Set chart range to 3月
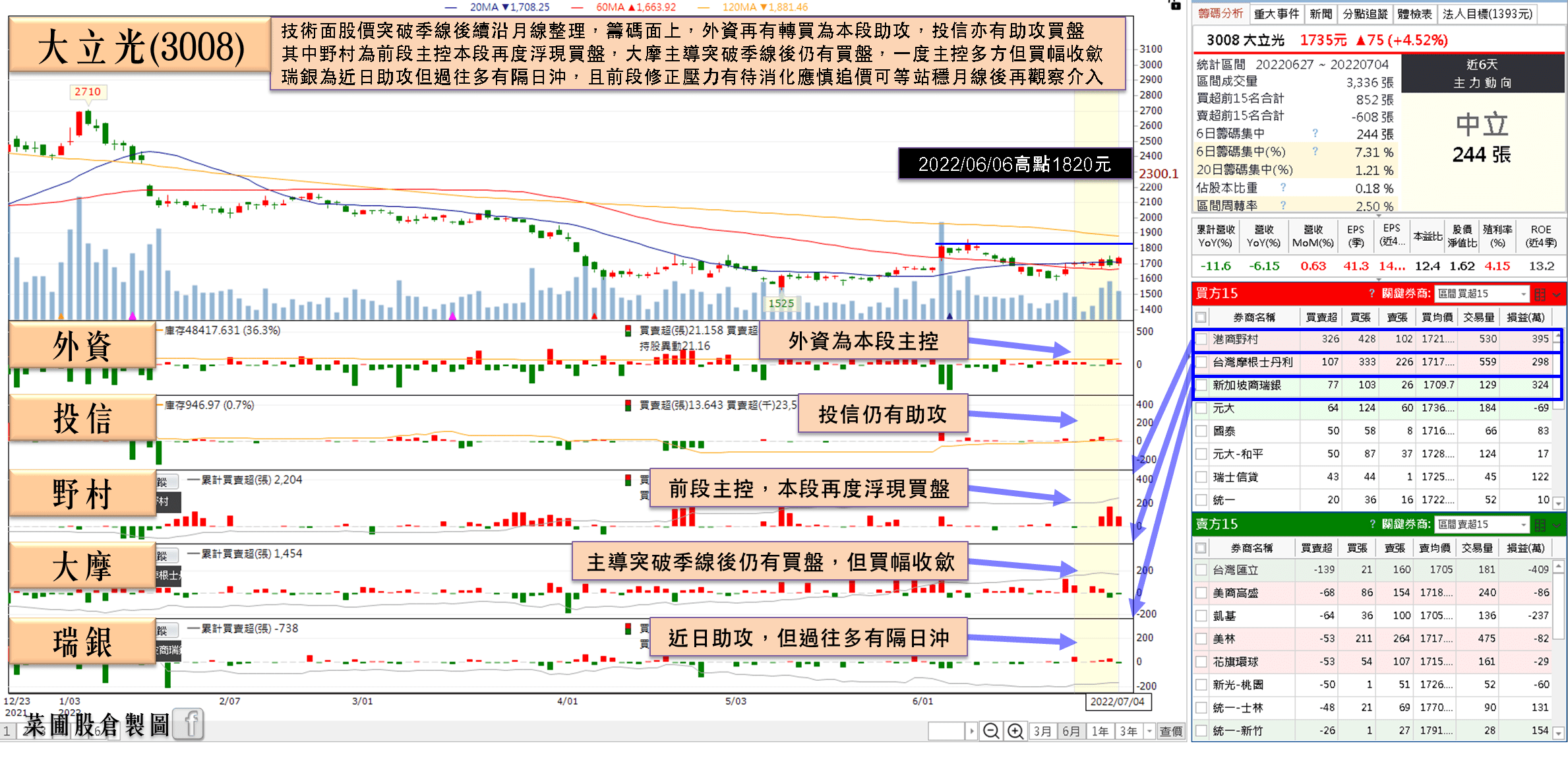The image size is (1568, 760). pyautogui.click(x=1042, y=731)
